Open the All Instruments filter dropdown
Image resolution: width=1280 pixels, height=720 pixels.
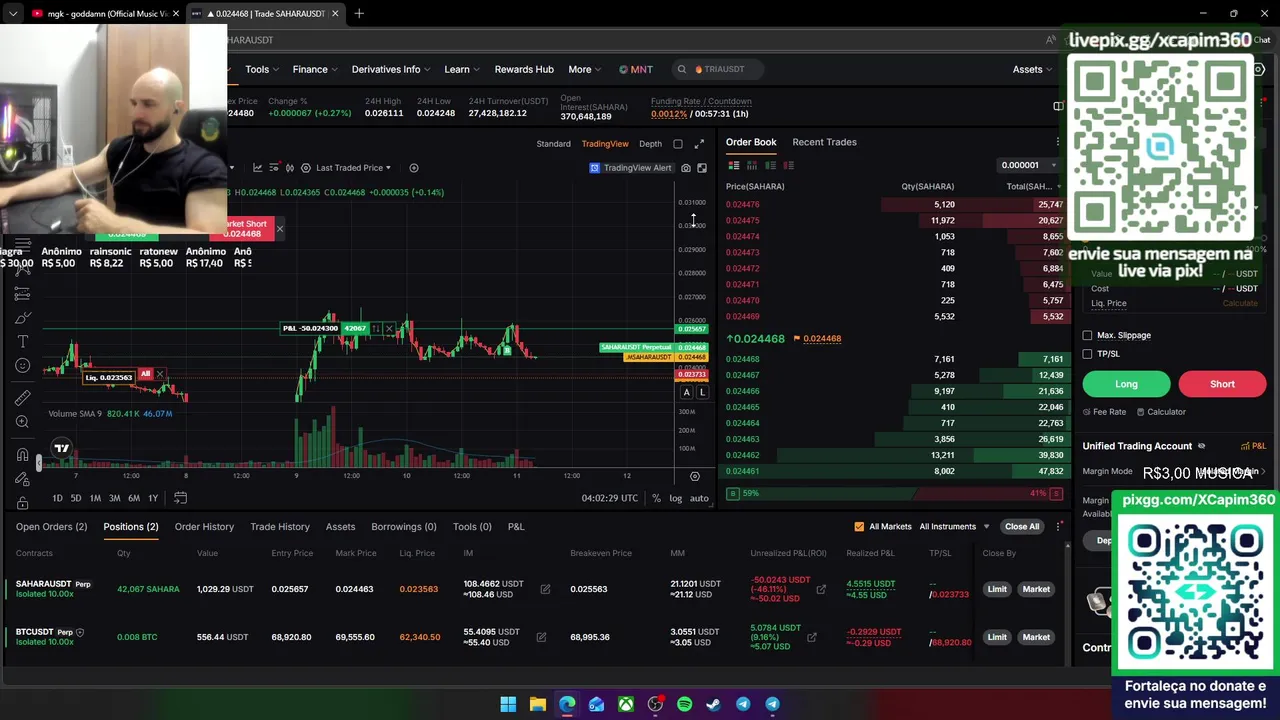(954, 527)
